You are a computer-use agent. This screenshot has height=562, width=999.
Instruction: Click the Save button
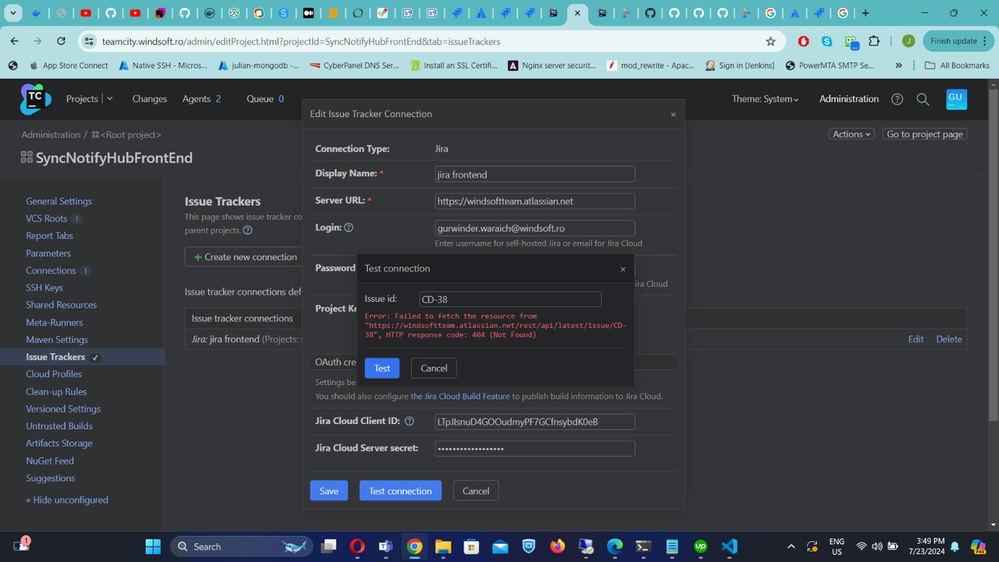(x=329, y=491)
